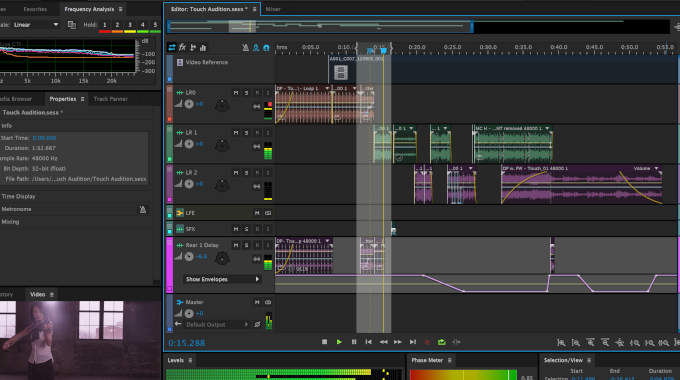Solo the LRs track
This screenshot has width=680, height=380.
click(246, 92)
